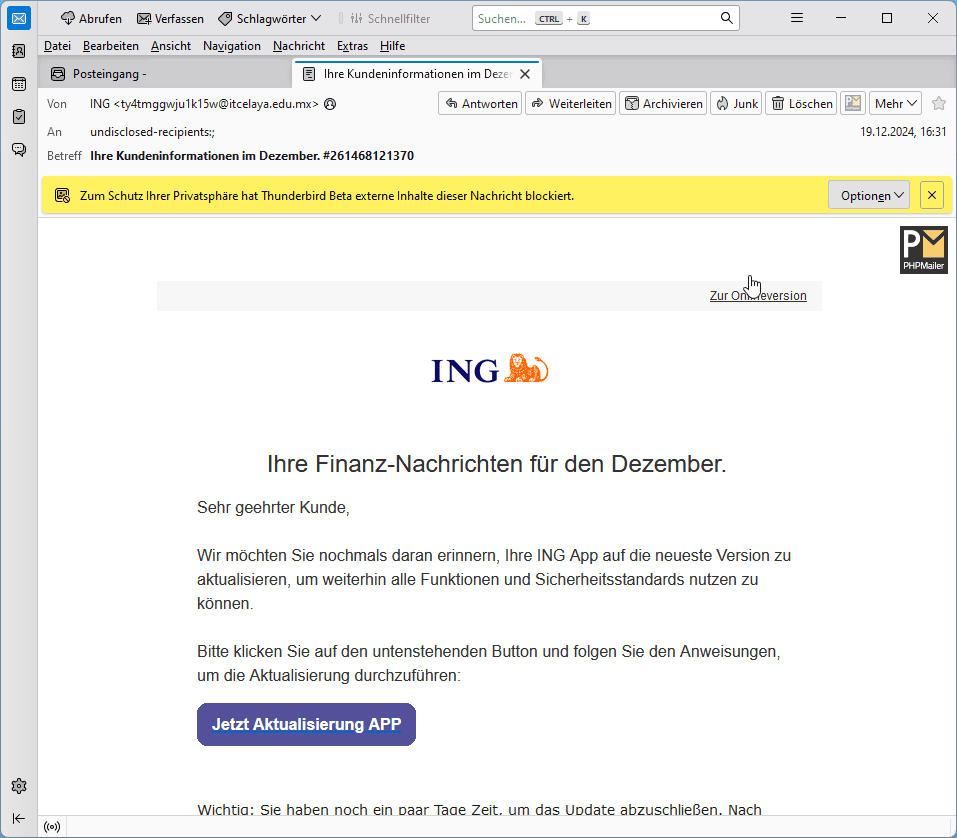Click the Archivieren button
This screenshot has height=838, width=957.
[x=663, y=104]
